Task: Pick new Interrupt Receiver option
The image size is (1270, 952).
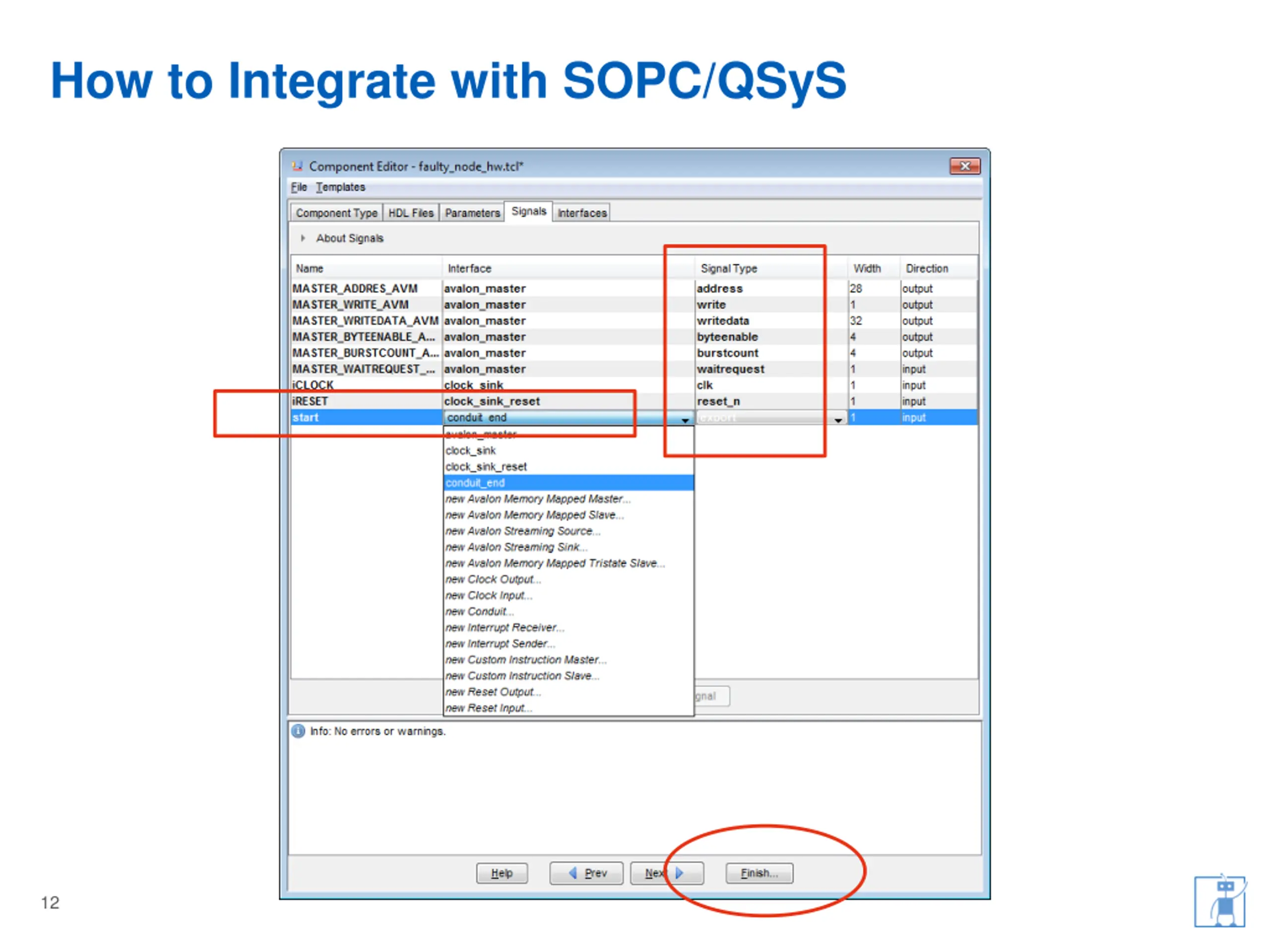Action: 569,627
